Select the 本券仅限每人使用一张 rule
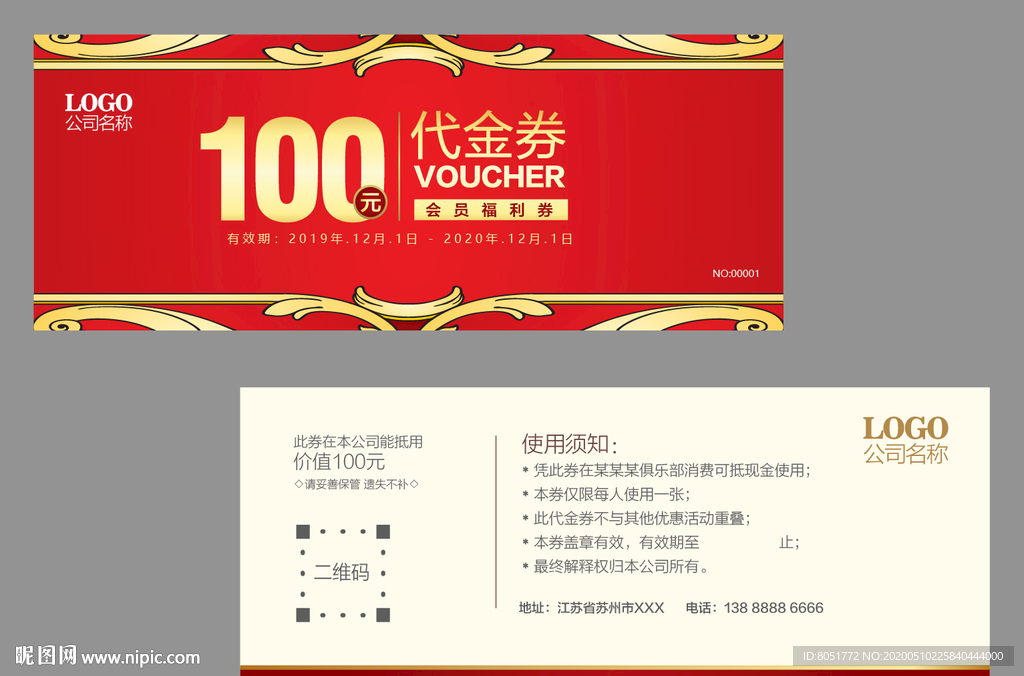Image resolution: width=1024 pixels, height=676 pixels. point(606,494)
